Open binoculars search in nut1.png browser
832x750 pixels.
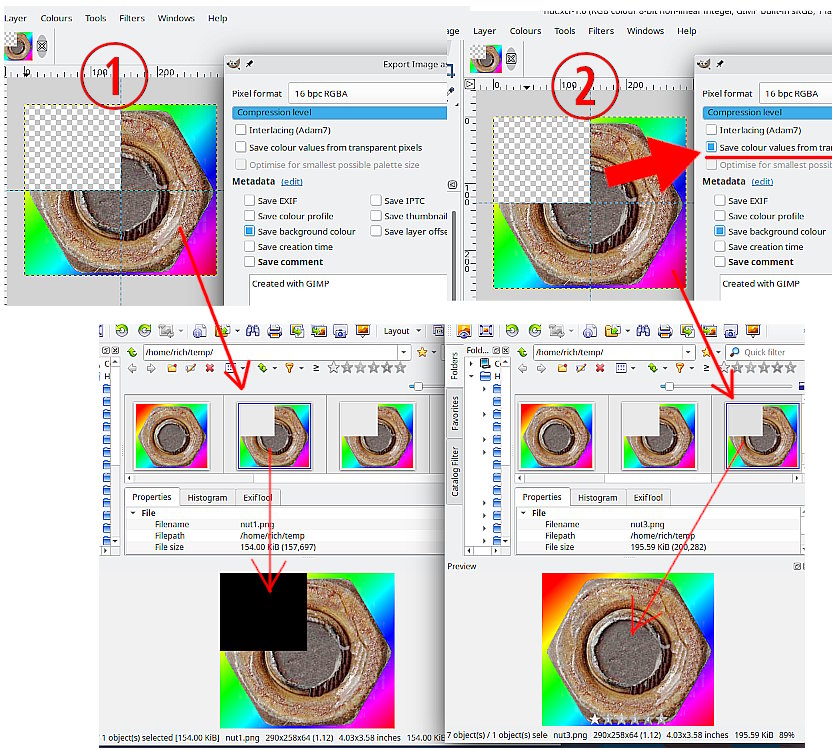click(x=253, y=331)
